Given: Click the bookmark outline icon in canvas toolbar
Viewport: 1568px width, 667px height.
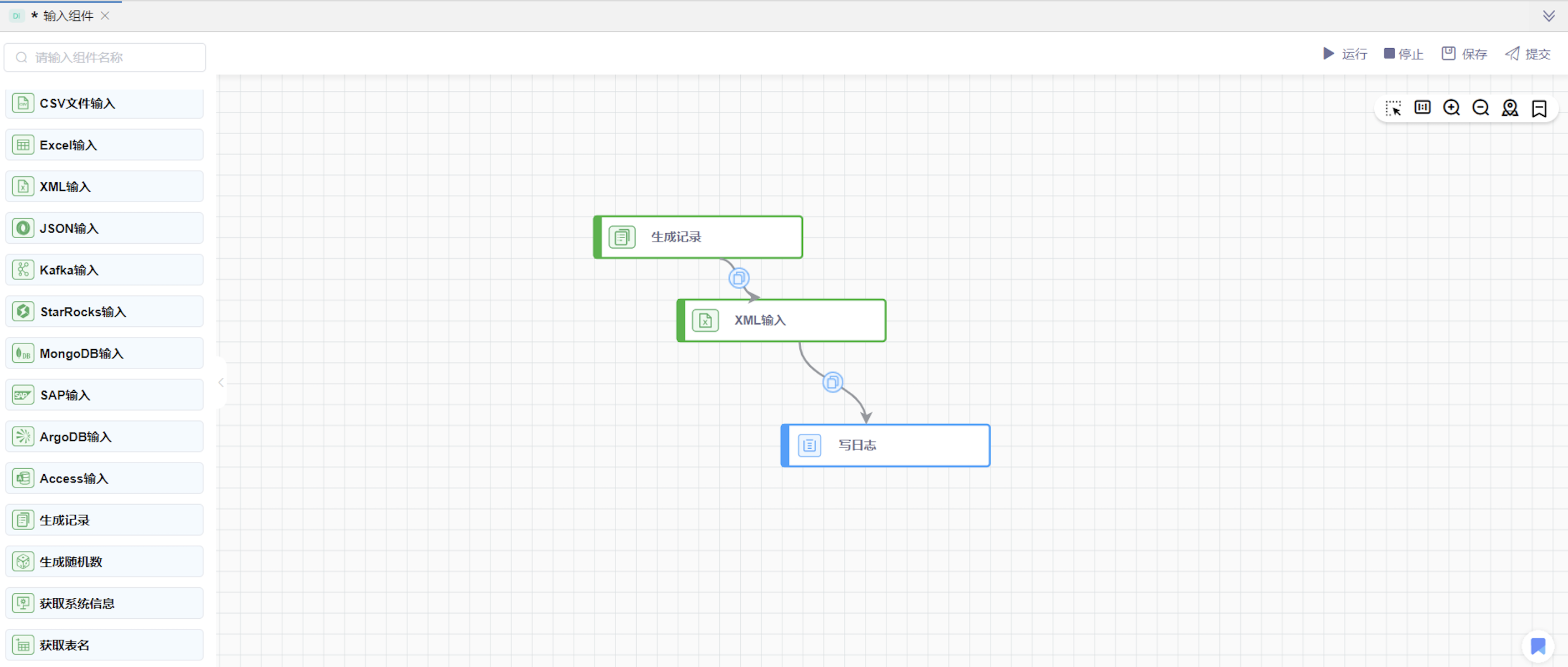Looking at the screenshot, I should click(1539, 109).
